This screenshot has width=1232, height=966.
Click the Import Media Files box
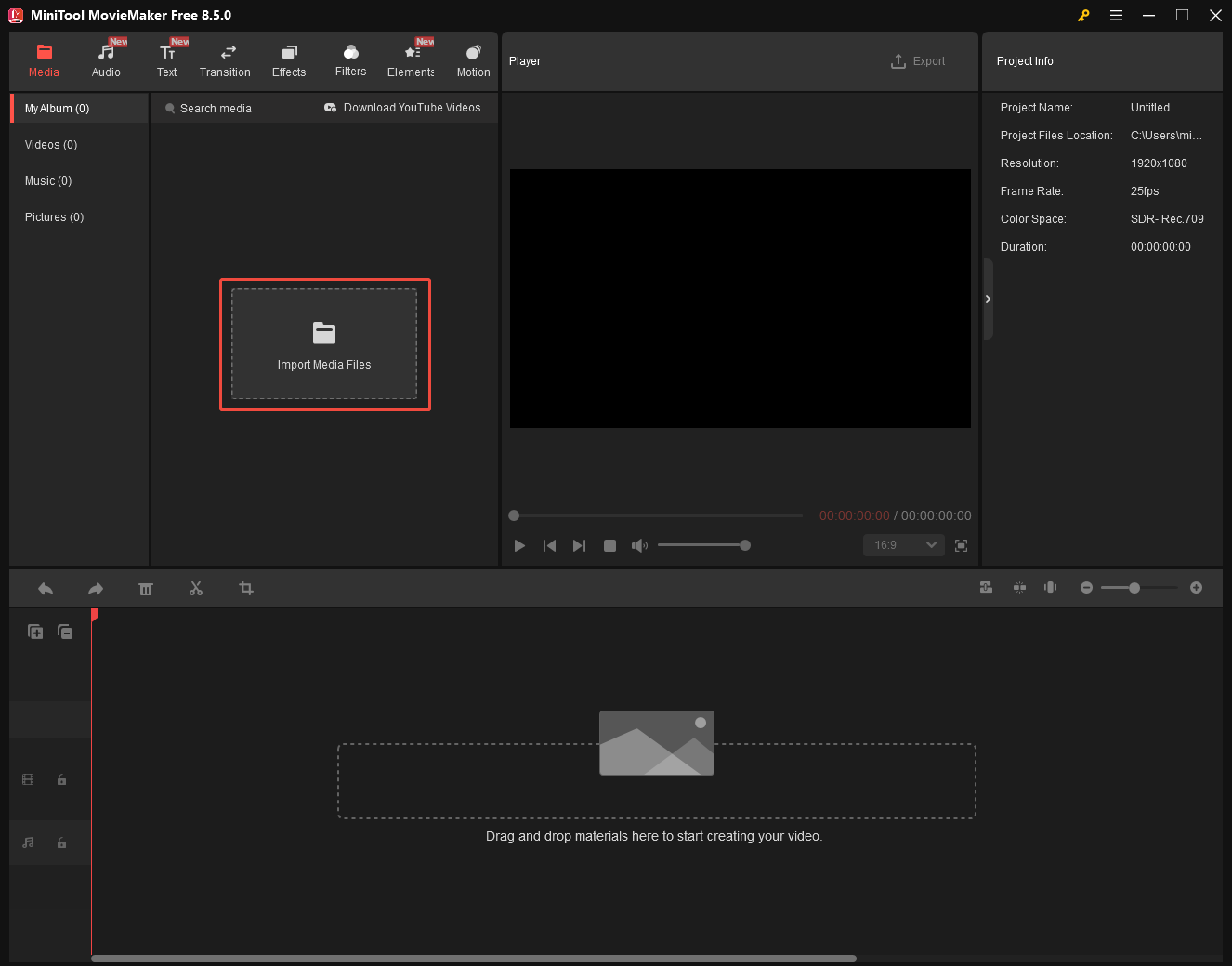point(324,344)
